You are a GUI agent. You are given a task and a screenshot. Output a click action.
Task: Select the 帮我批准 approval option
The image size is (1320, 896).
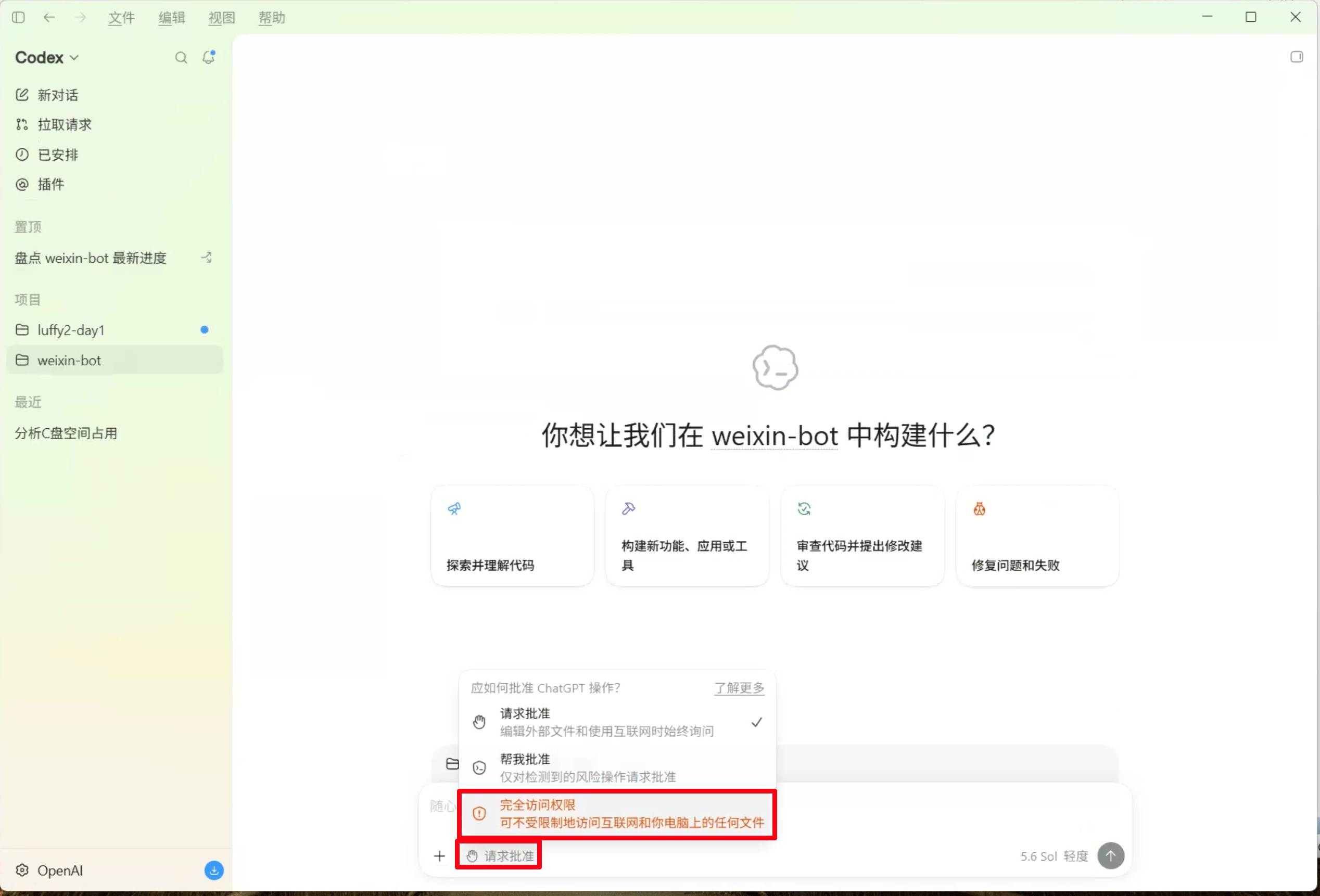pos(617,767)
